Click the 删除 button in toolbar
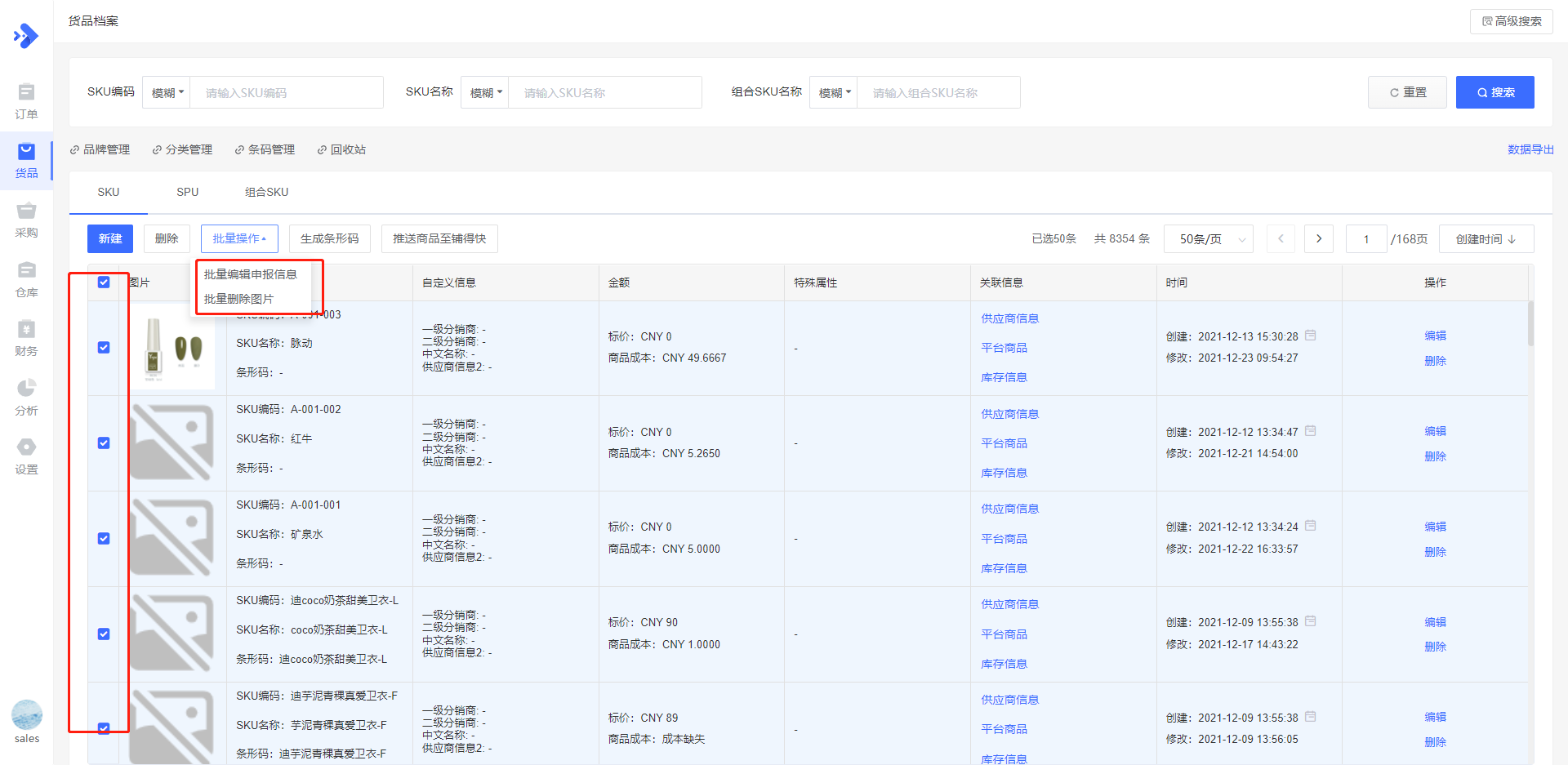 pyautogui.click(x=167, y=238)
